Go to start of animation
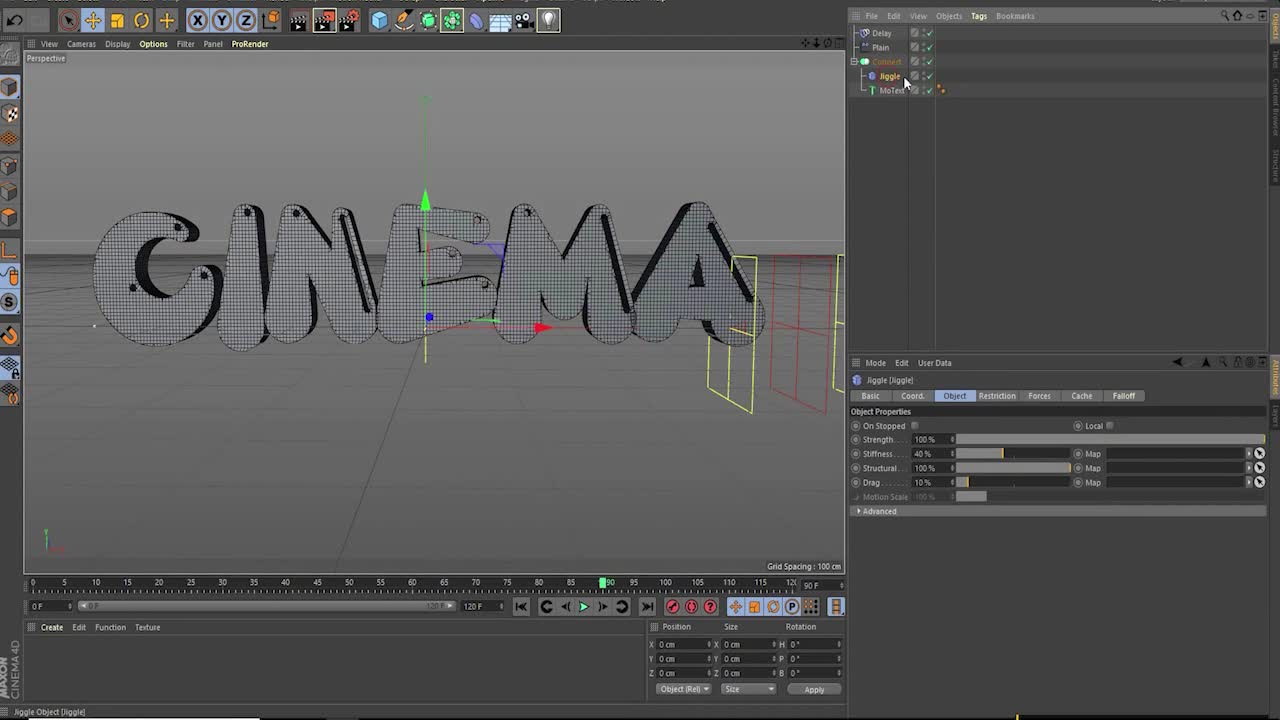1280x720 pixels. [x=521, y=607]
